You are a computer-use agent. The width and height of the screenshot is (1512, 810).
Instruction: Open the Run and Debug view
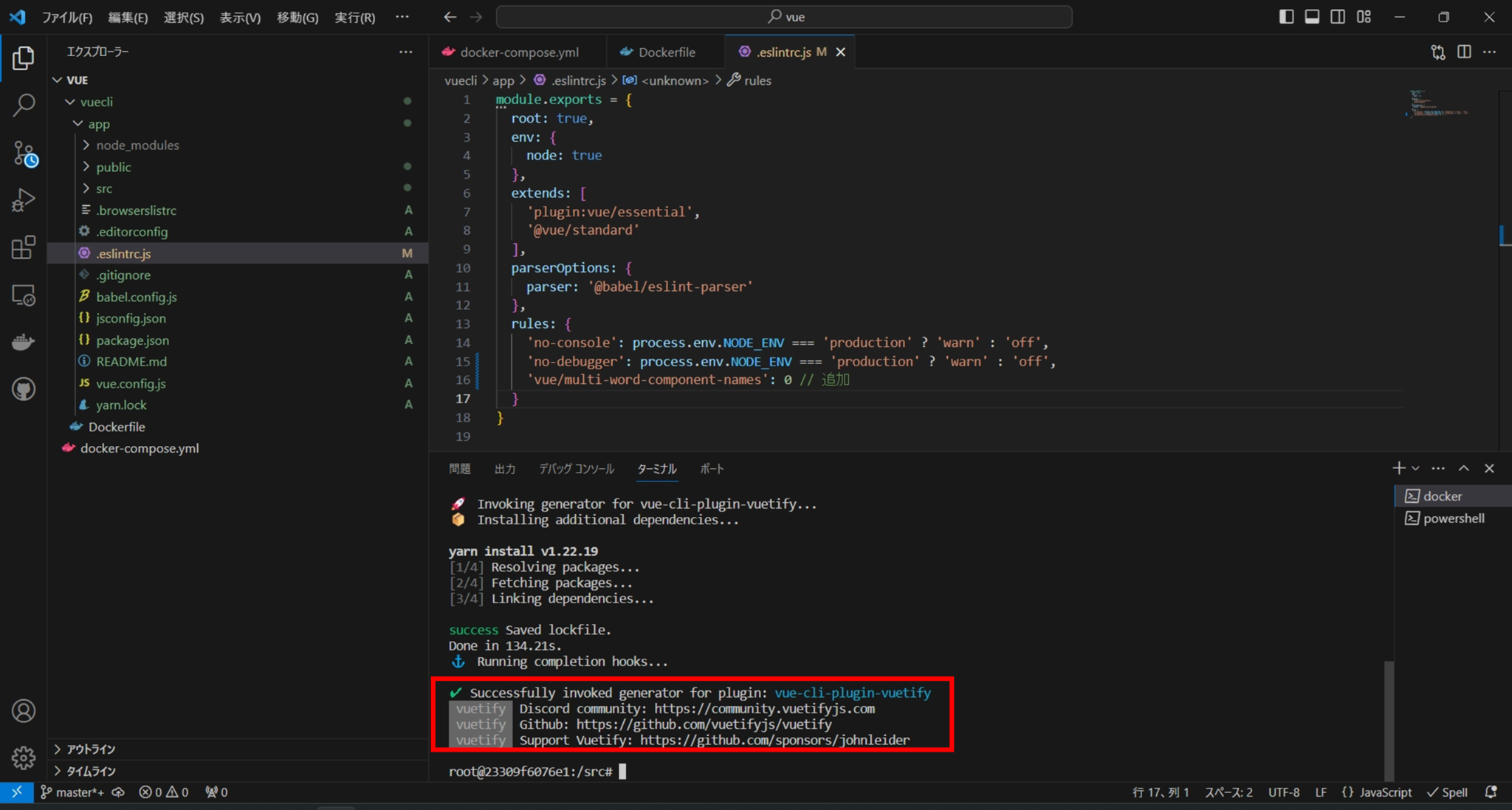point(24,199)
